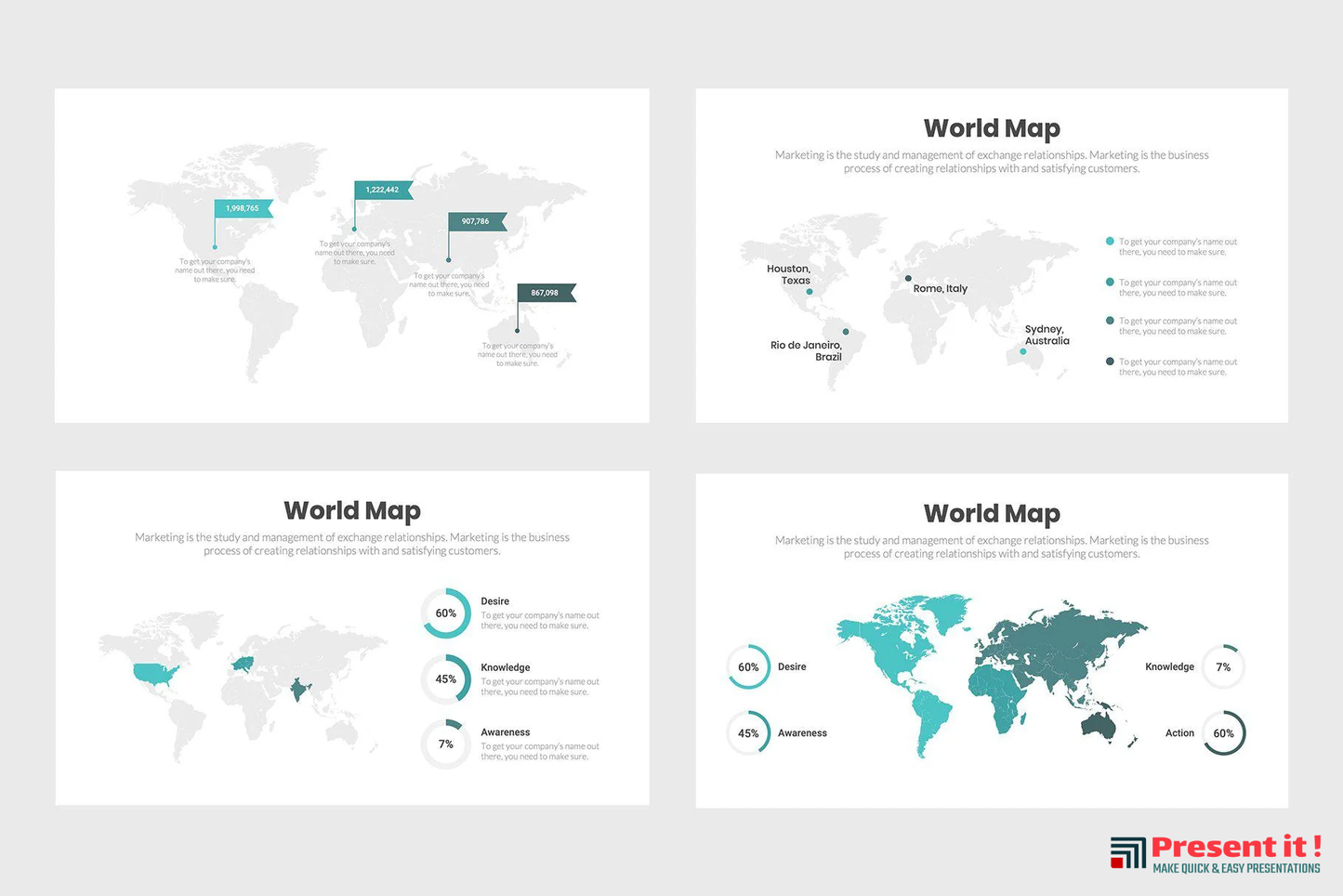This screenshot has width=1343, height=896.
Task: Click the Rio de Janeiro, Brazil label
Action: pos(806,350)
